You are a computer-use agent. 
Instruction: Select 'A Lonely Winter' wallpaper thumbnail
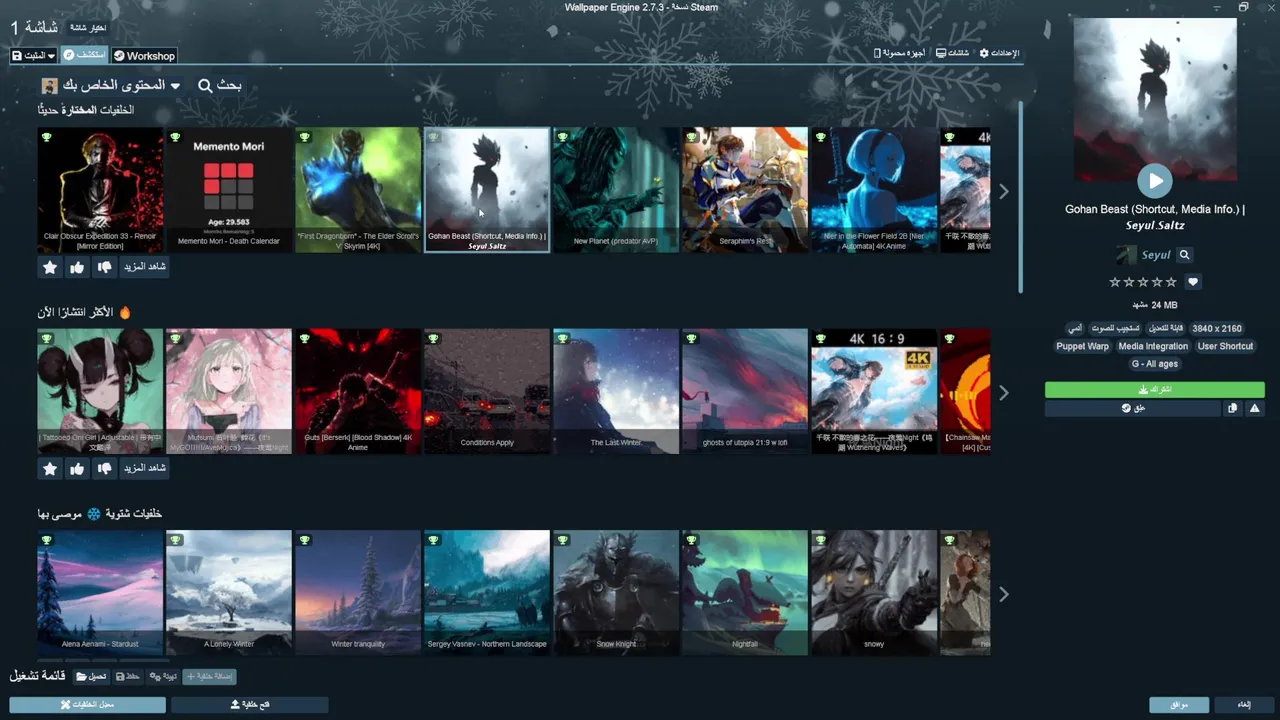click(x=229, y=593)
